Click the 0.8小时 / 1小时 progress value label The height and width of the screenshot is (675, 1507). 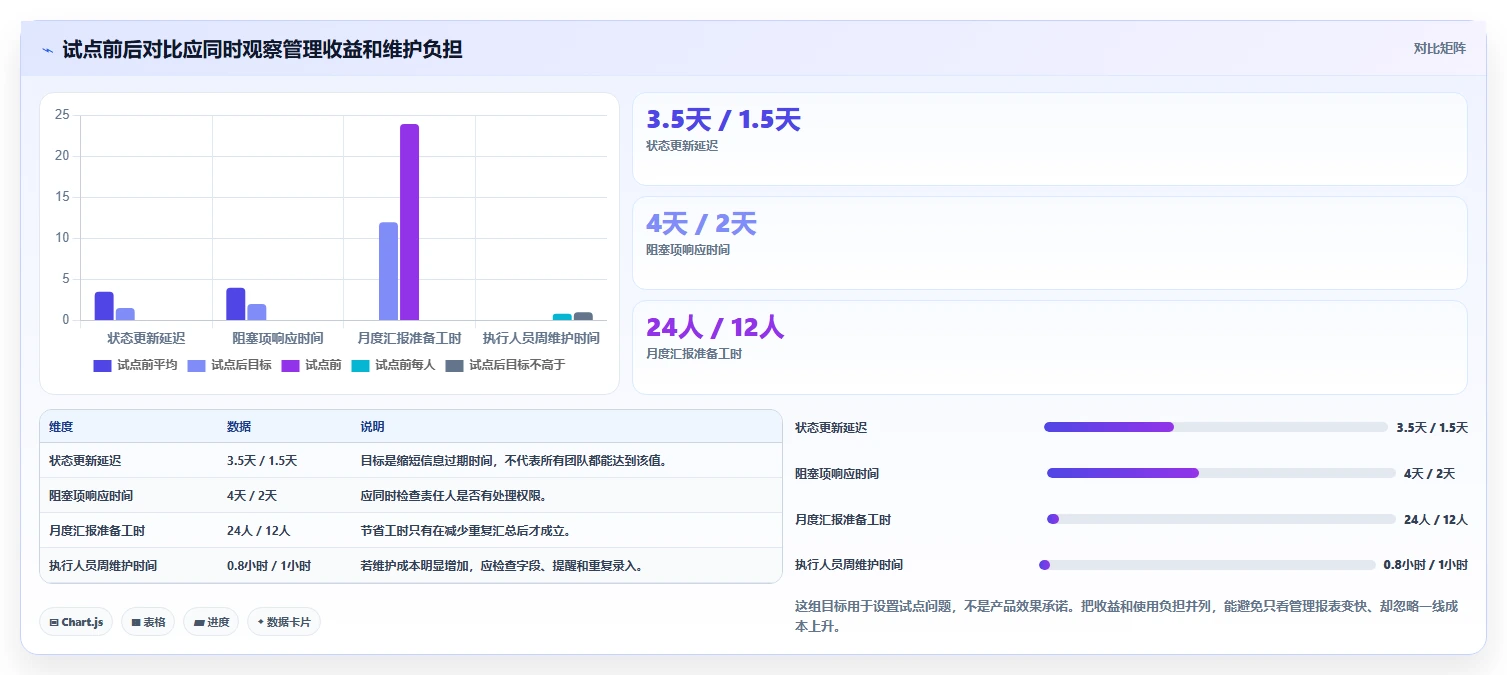(x=1425, y=565)
